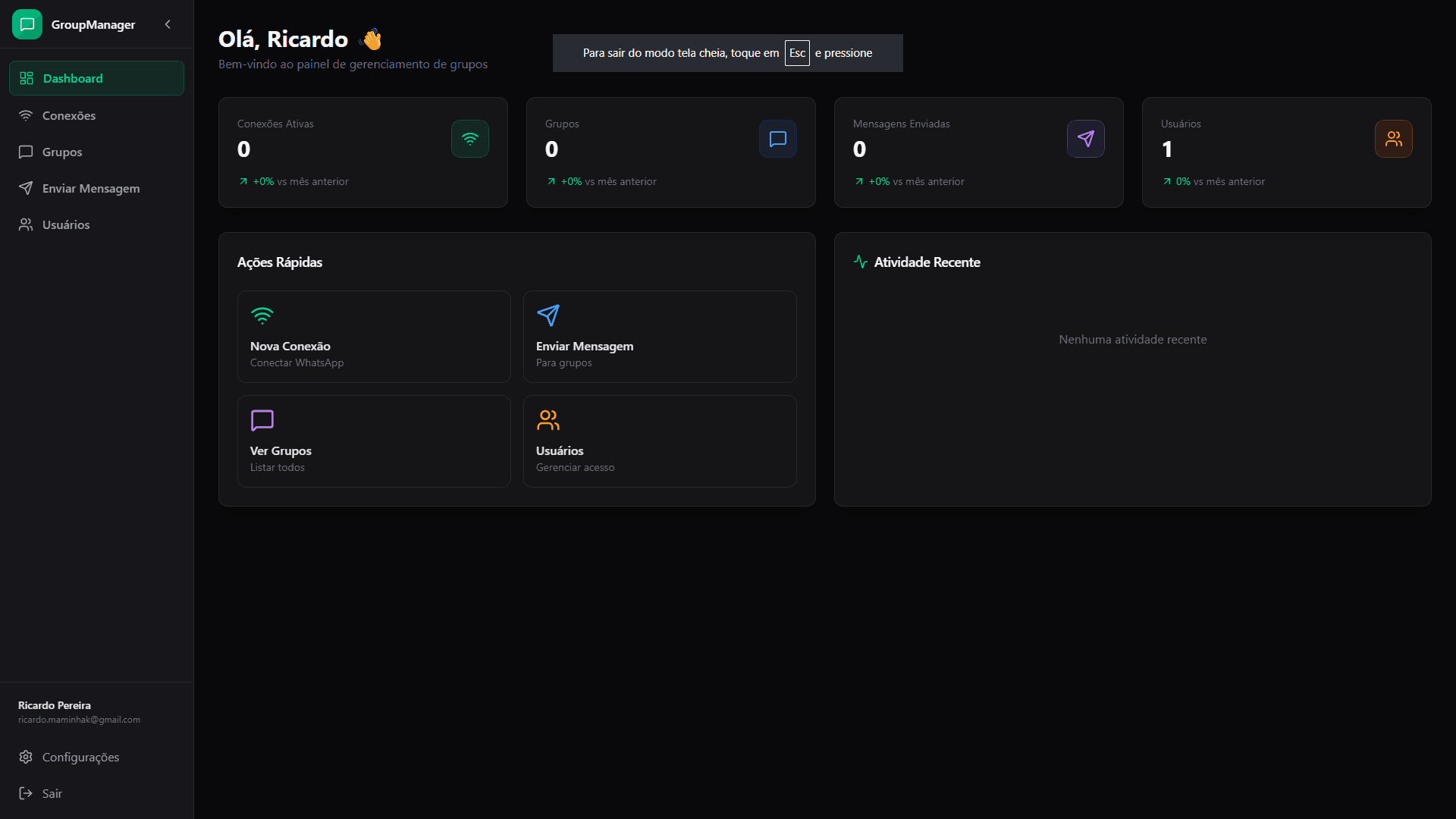
Task: Click the Configurações gear icon
Action: [x=26, y=757]
